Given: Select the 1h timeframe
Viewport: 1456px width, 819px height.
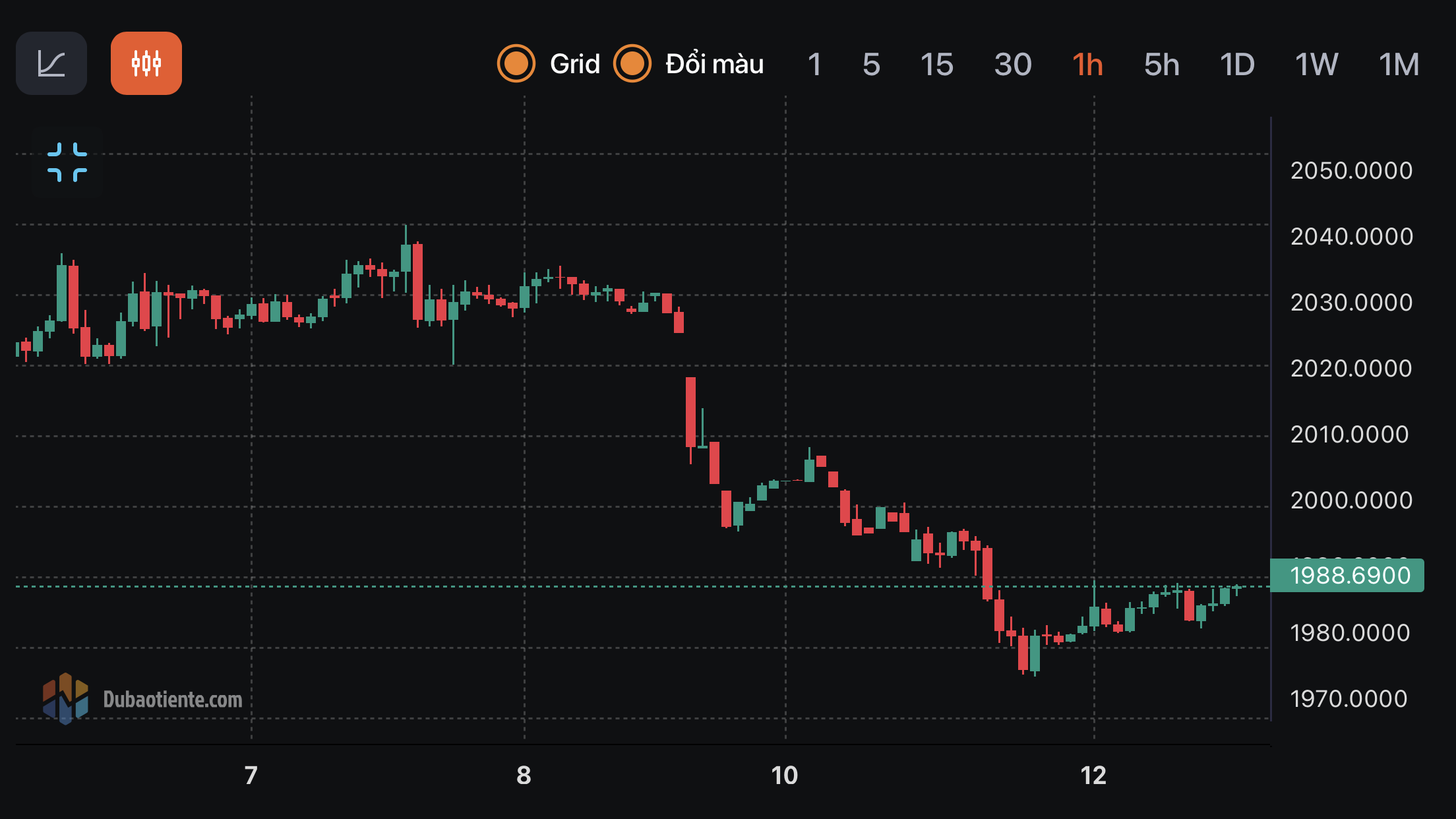Looking at the screenshot, I should click(1087, 65).
